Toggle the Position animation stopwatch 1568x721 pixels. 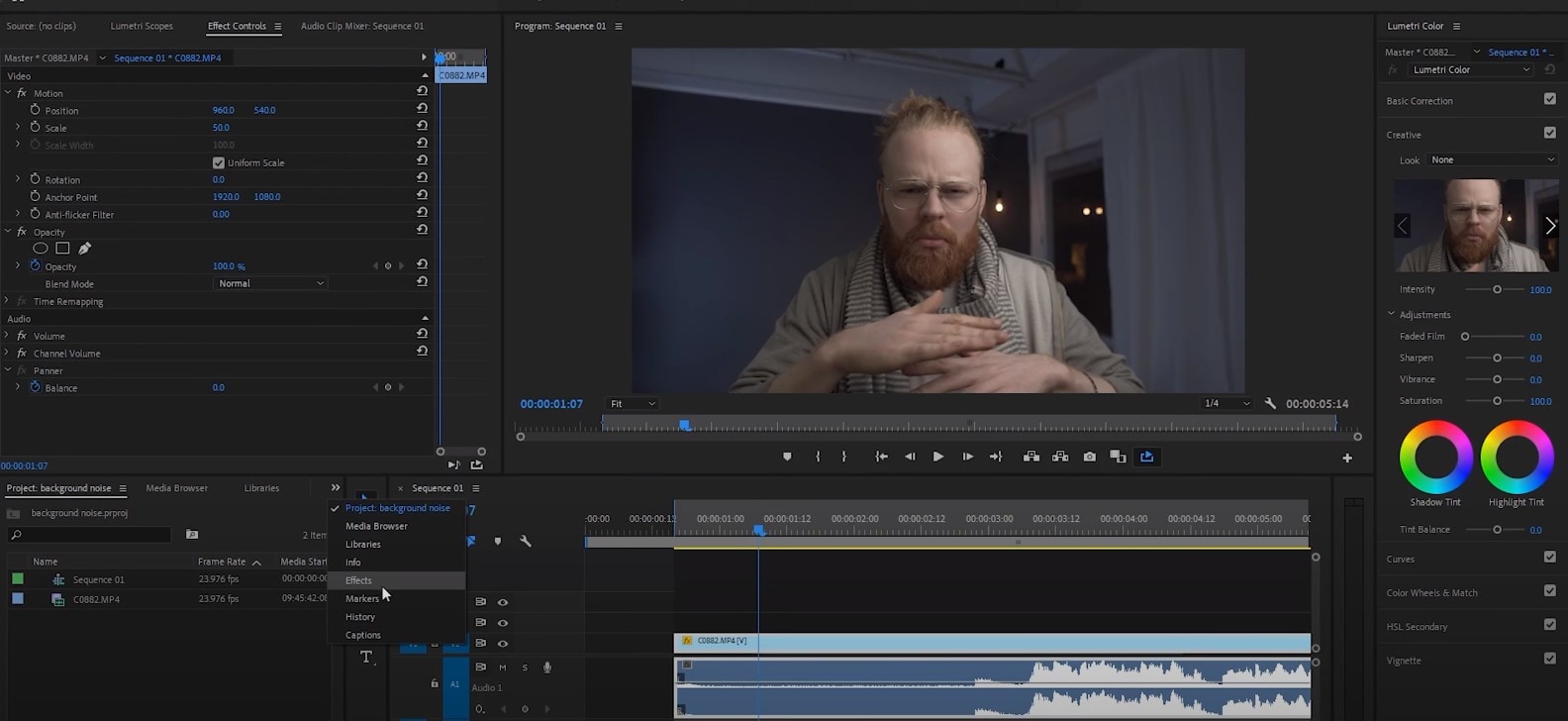[35, 110]
